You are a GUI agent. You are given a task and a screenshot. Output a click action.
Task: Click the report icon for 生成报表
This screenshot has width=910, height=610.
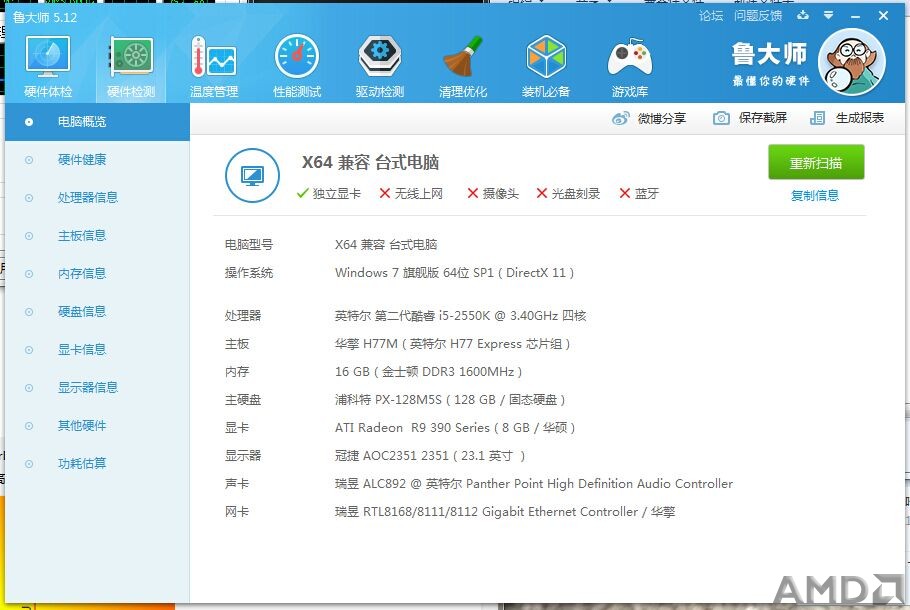817,118
